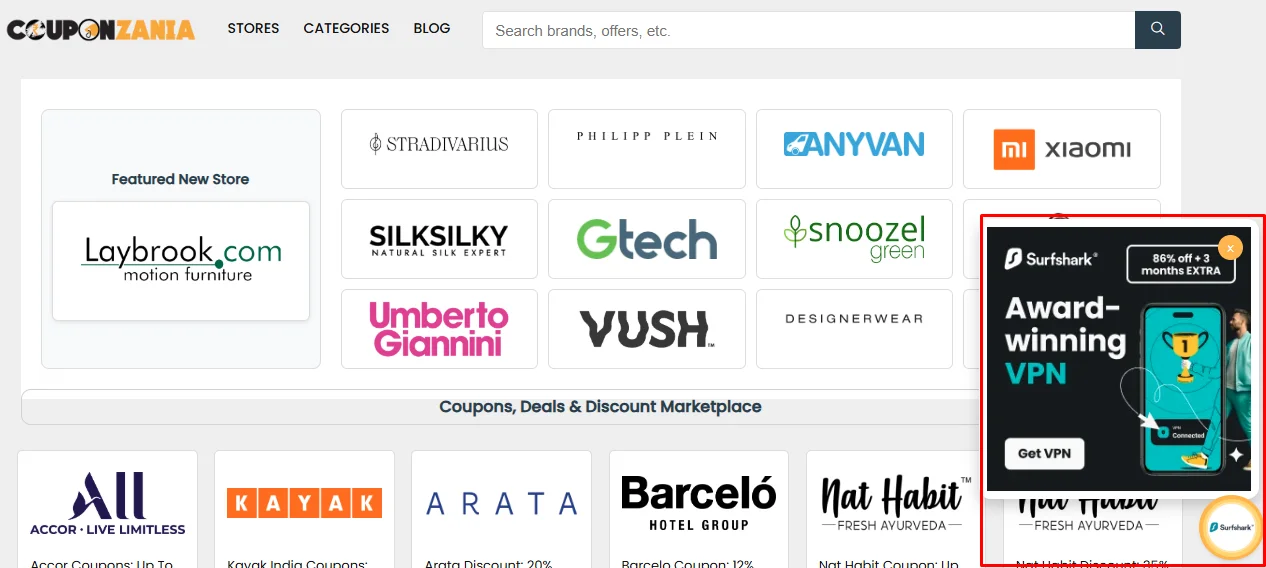Open the STORES menu
Viewport: 1266px width, 568px height.
click(x=253, y=28)
